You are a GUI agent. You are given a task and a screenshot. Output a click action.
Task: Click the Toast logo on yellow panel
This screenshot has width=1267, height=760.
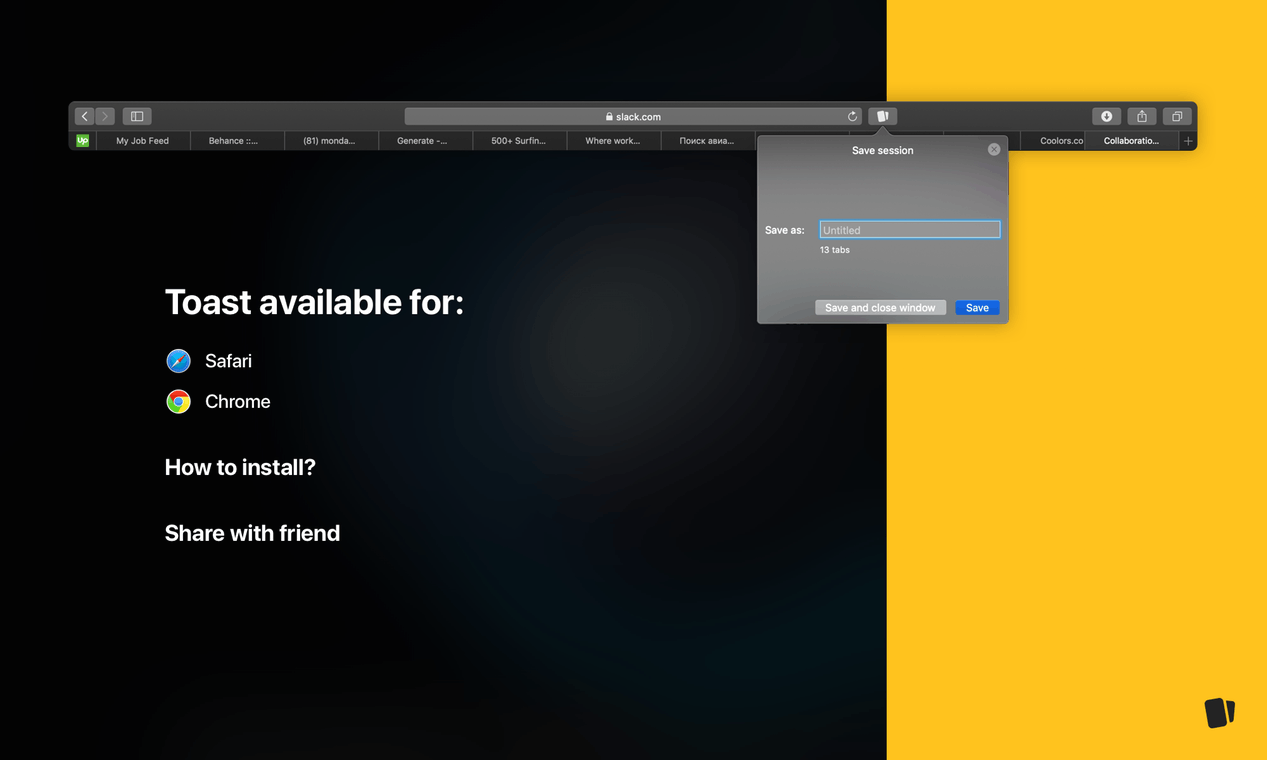point(1219,712)
